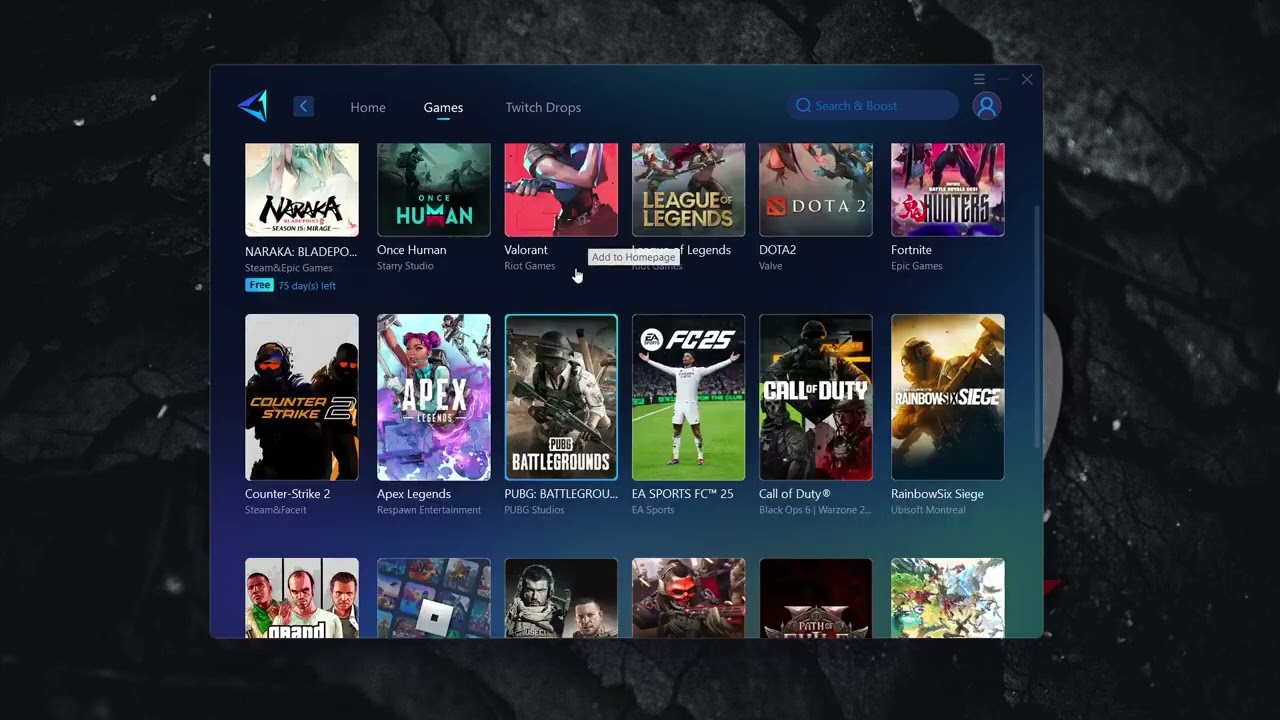This screenshot has height=720, width=1280.
Task: Switch to the Home tab
Action: (x=368, y=107)
